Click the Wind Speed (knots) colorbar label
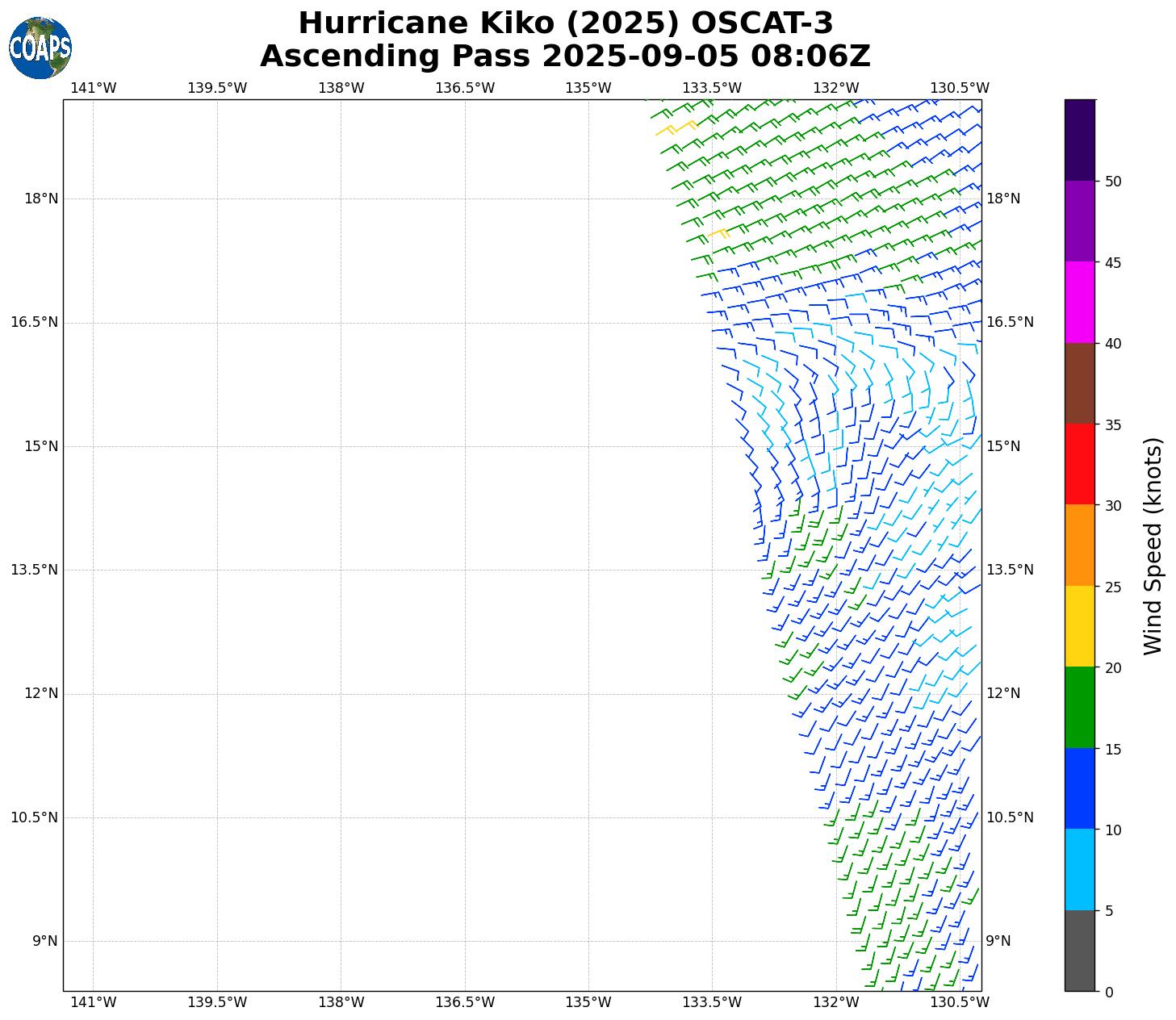1176x1020 pixels. click(1153, 546)
